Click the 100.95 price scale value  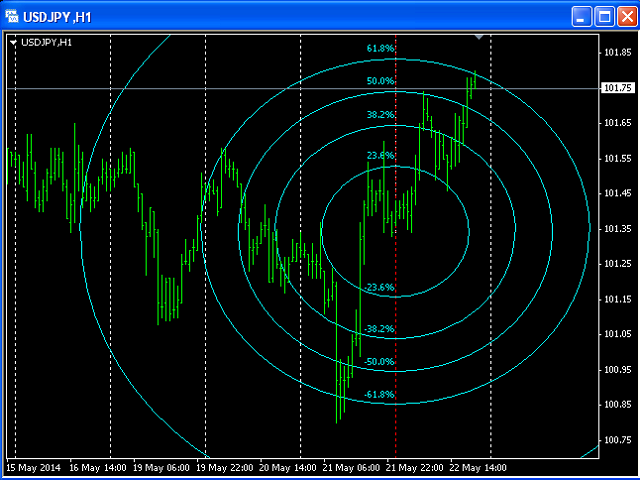[618, 369]
